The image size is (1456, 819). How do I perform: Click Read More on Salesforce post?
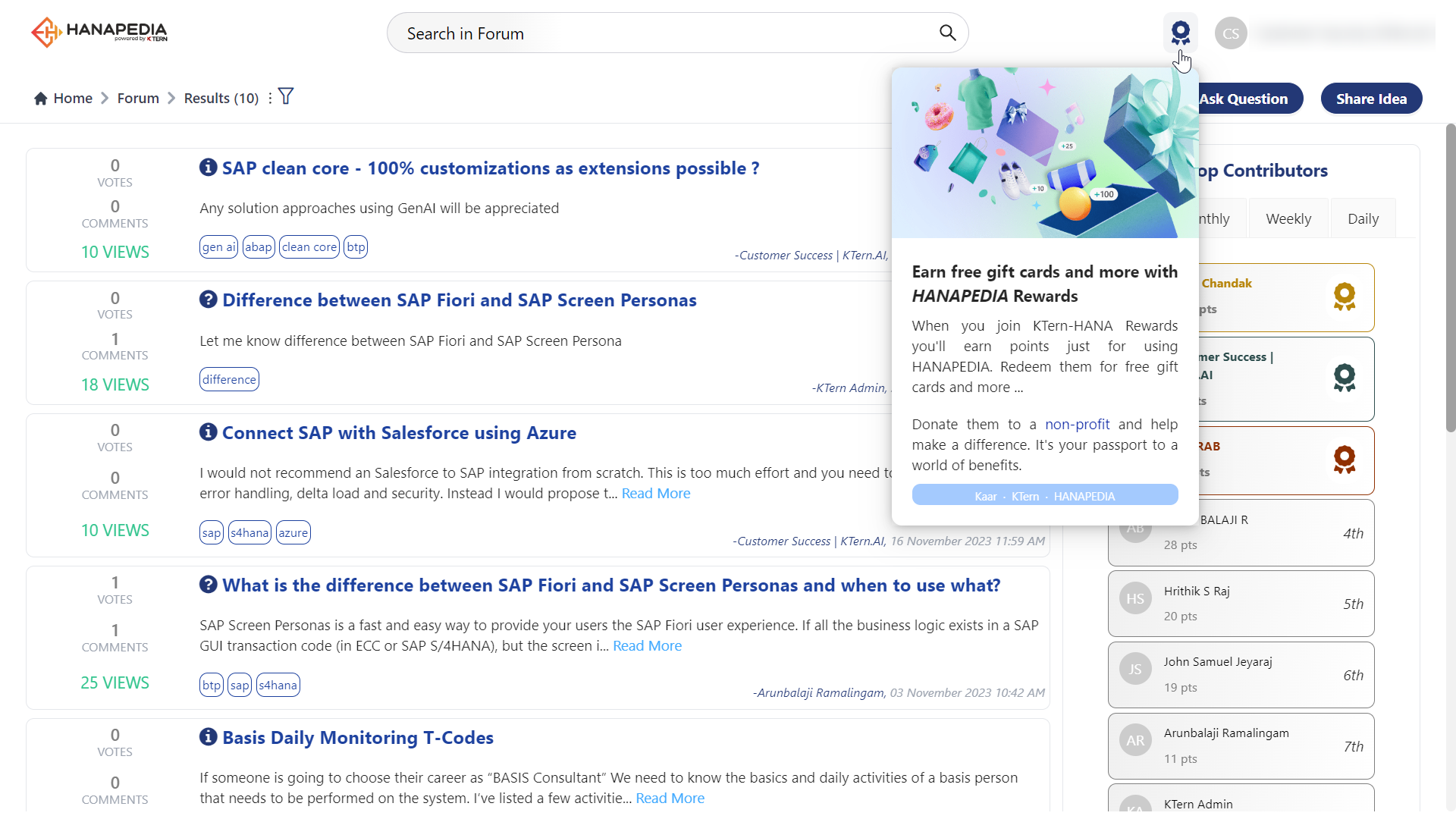pos(656,494)
